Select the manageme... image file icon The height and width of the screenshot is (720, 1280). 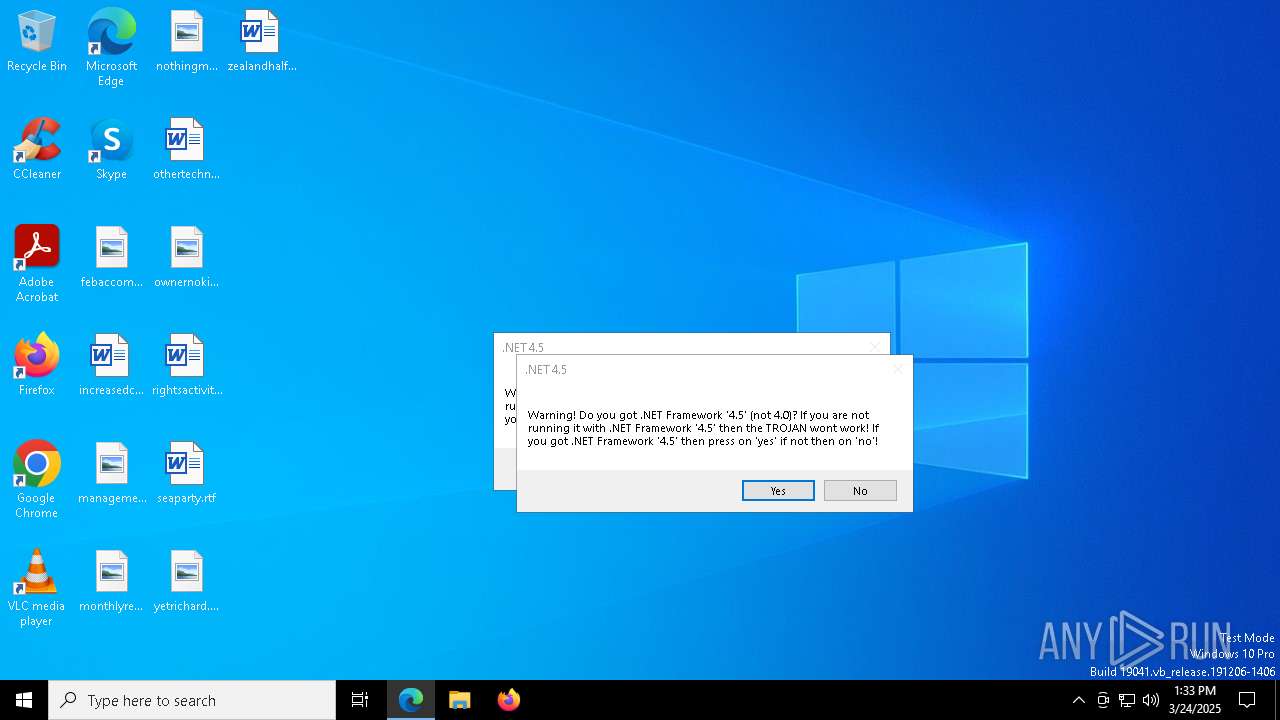coord(111,474)
